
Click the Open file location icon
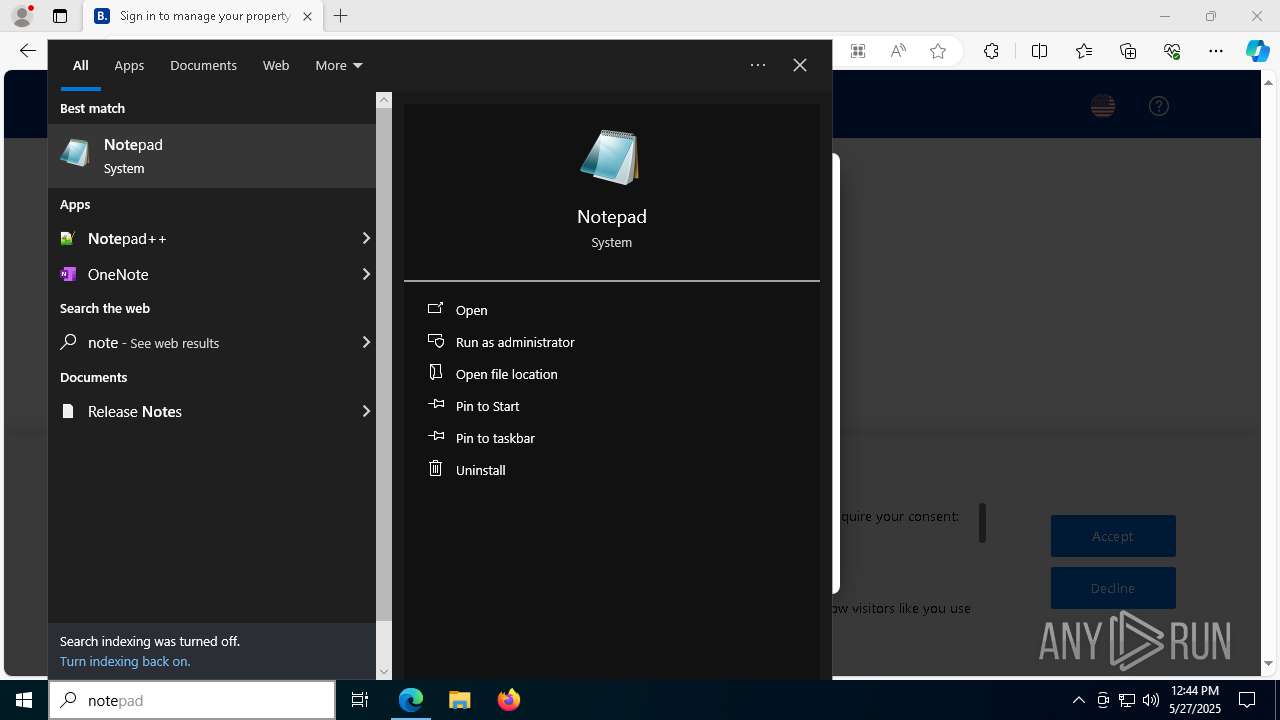435,372
